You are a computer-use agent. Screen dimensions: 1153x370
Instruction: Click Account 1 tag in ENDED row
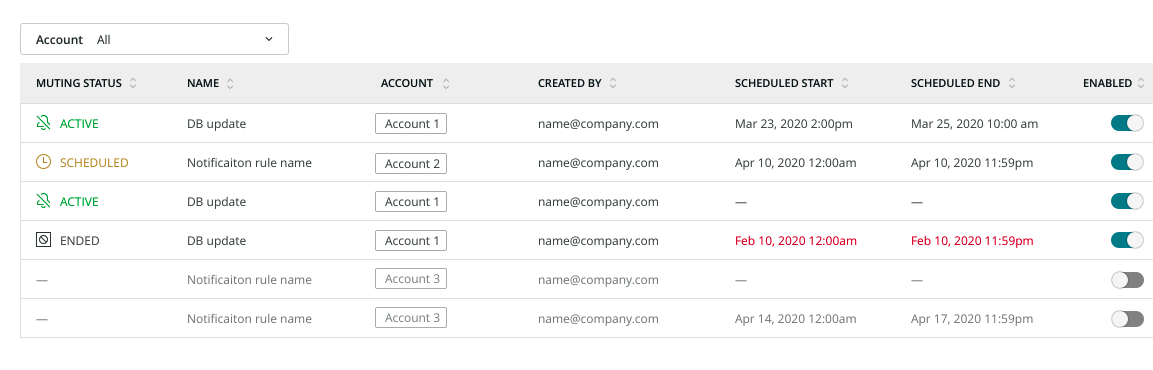411,241
